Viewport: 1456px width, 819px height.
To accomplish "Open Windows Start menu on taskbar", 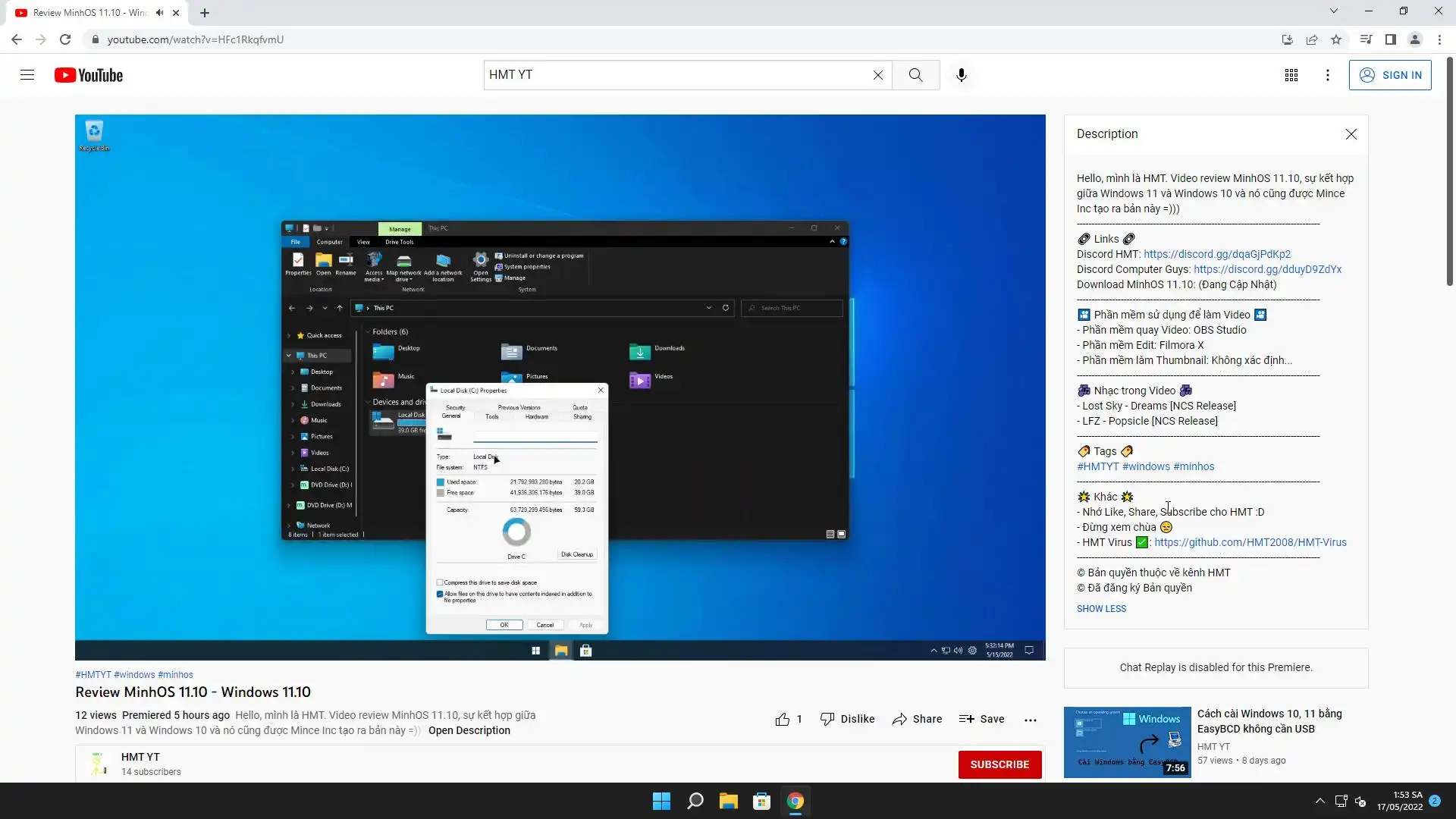I will point(661,802).
